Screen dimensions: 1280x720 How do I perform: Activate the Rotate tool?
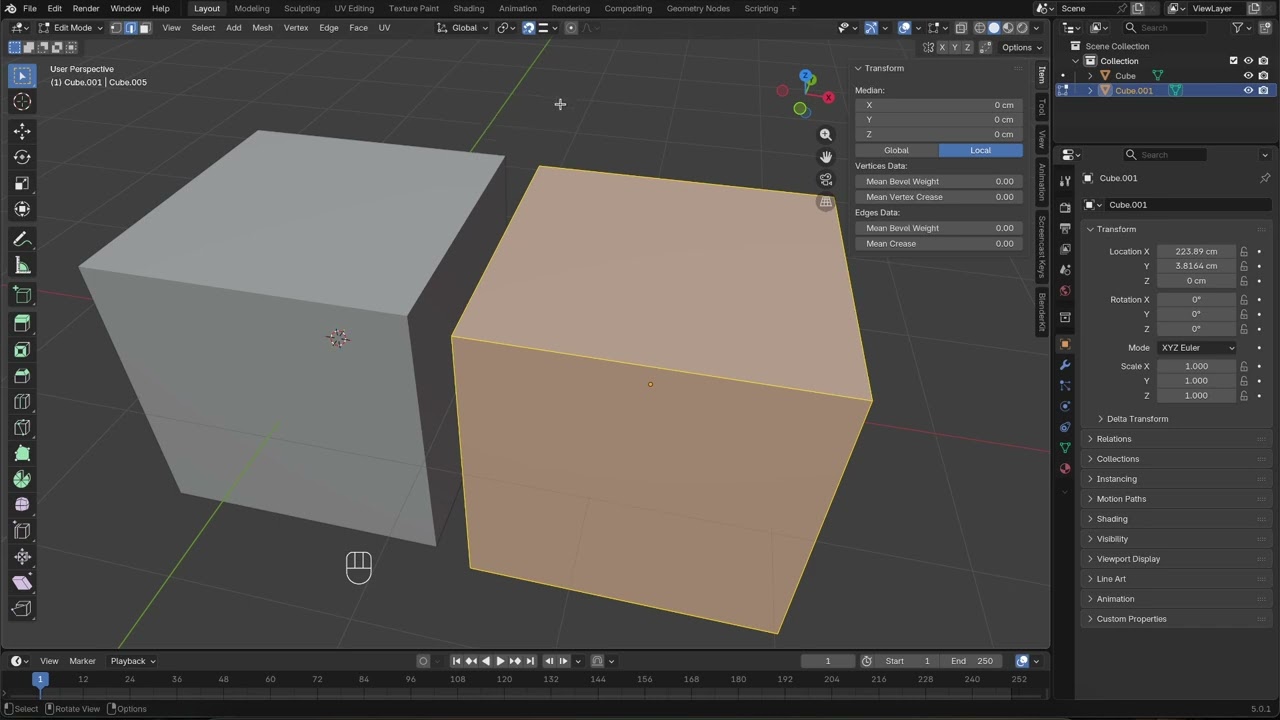[22, 157]
